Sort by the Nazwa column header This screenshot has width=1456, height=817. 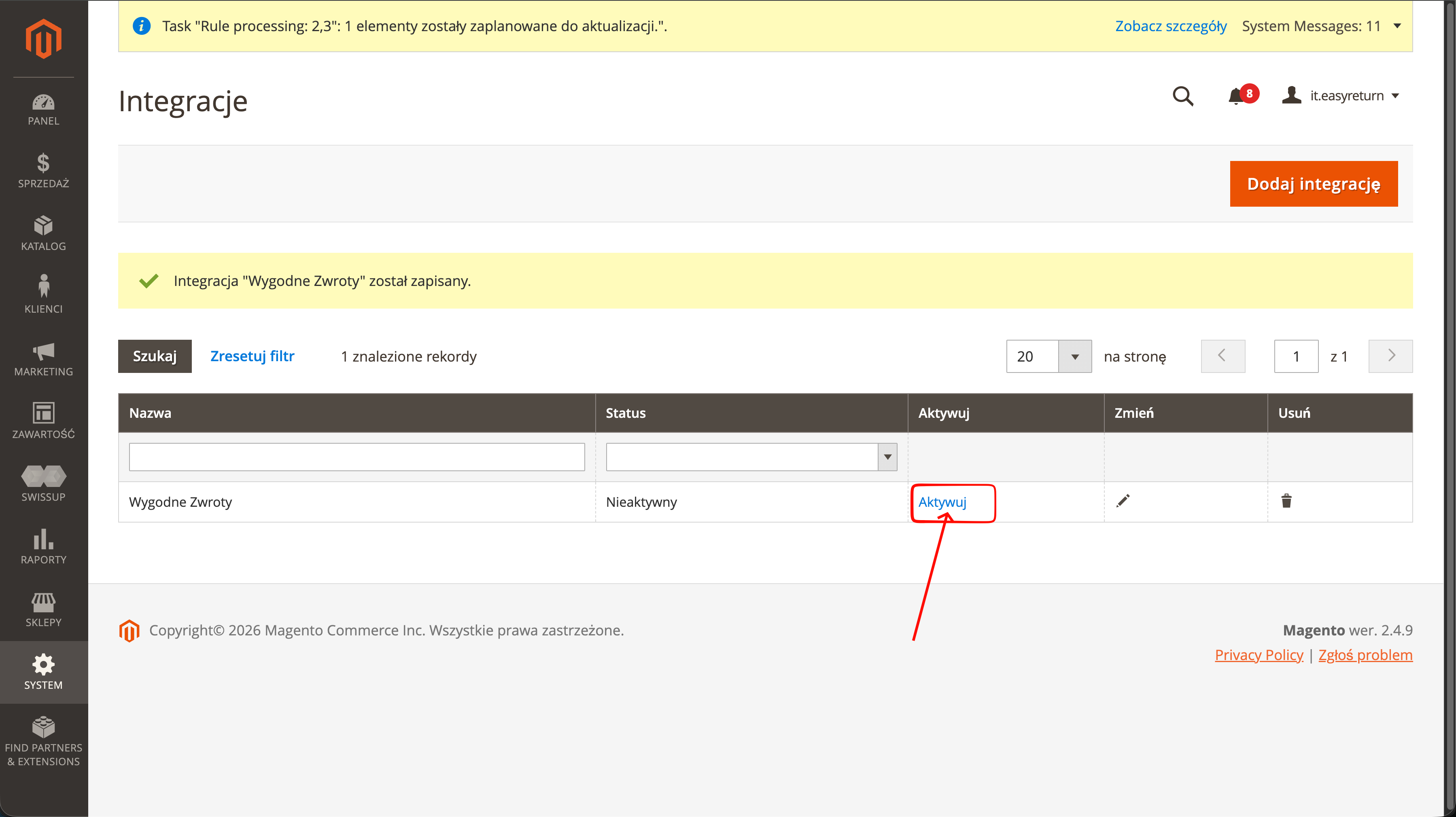[x=357, y=413]
